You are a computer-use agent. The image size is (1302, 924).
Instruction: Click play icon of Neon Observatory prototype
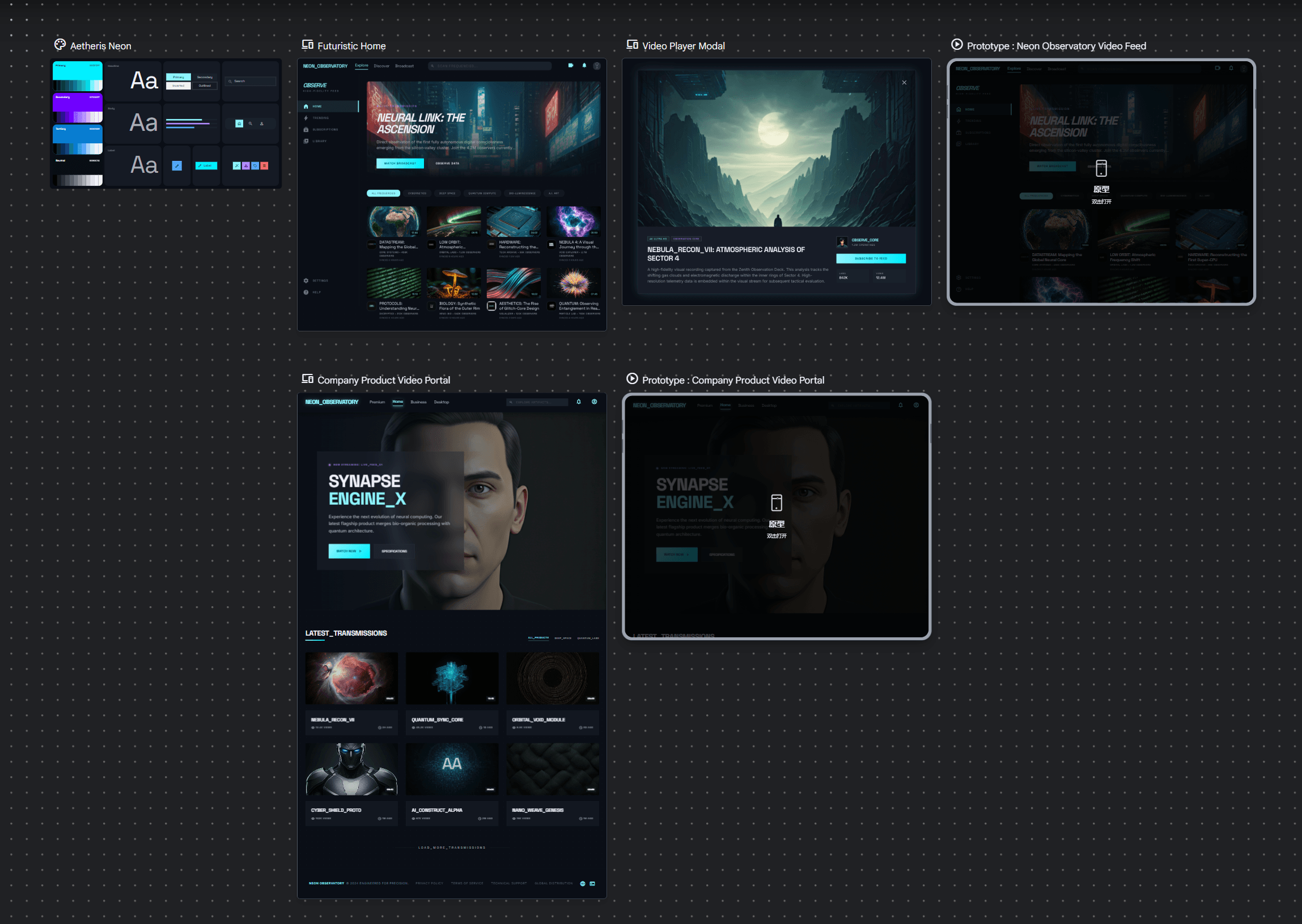click(x=957, y=44)
